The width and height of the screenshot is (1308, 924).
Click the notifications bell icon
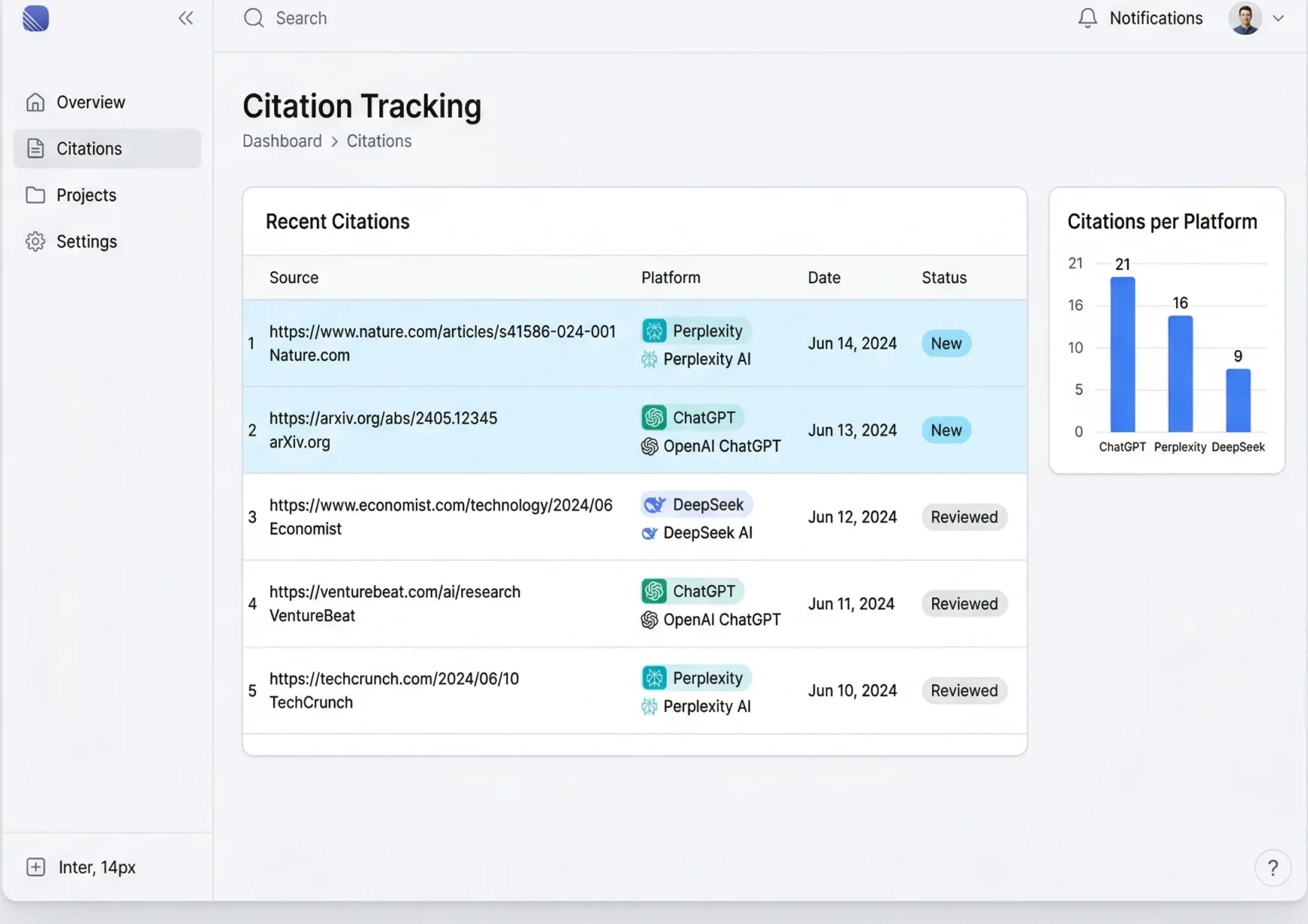pos(1088,17)
